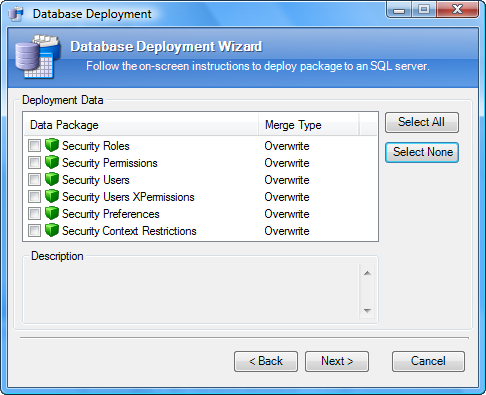This screenshot has width=486, height=395.
Task: Sort by the Merge Type column header
Action: (x=309, y=125)
